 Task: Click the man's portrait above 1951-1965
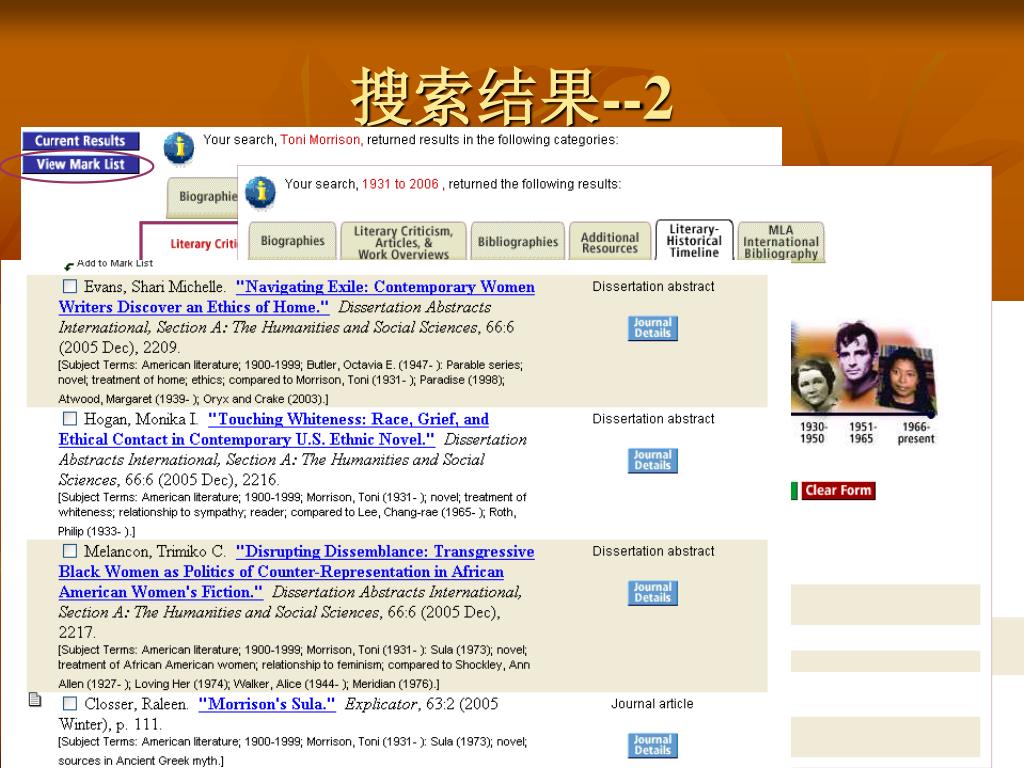tap(857, 360)
